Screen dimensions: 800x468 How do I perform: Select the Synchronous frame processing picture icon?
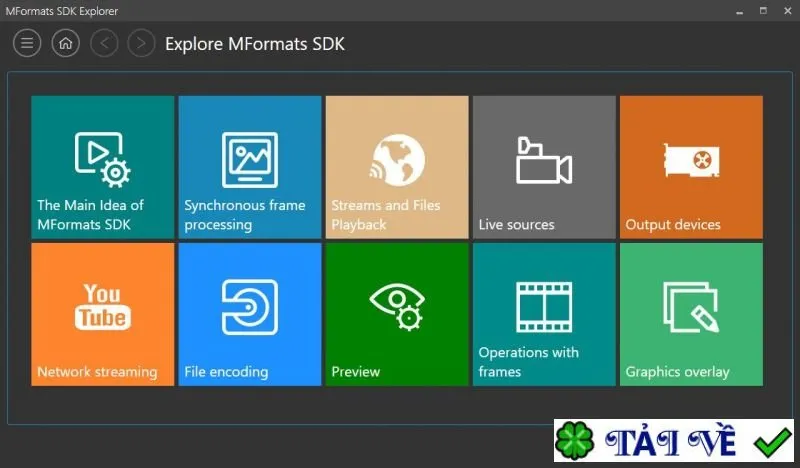[250, 160]
